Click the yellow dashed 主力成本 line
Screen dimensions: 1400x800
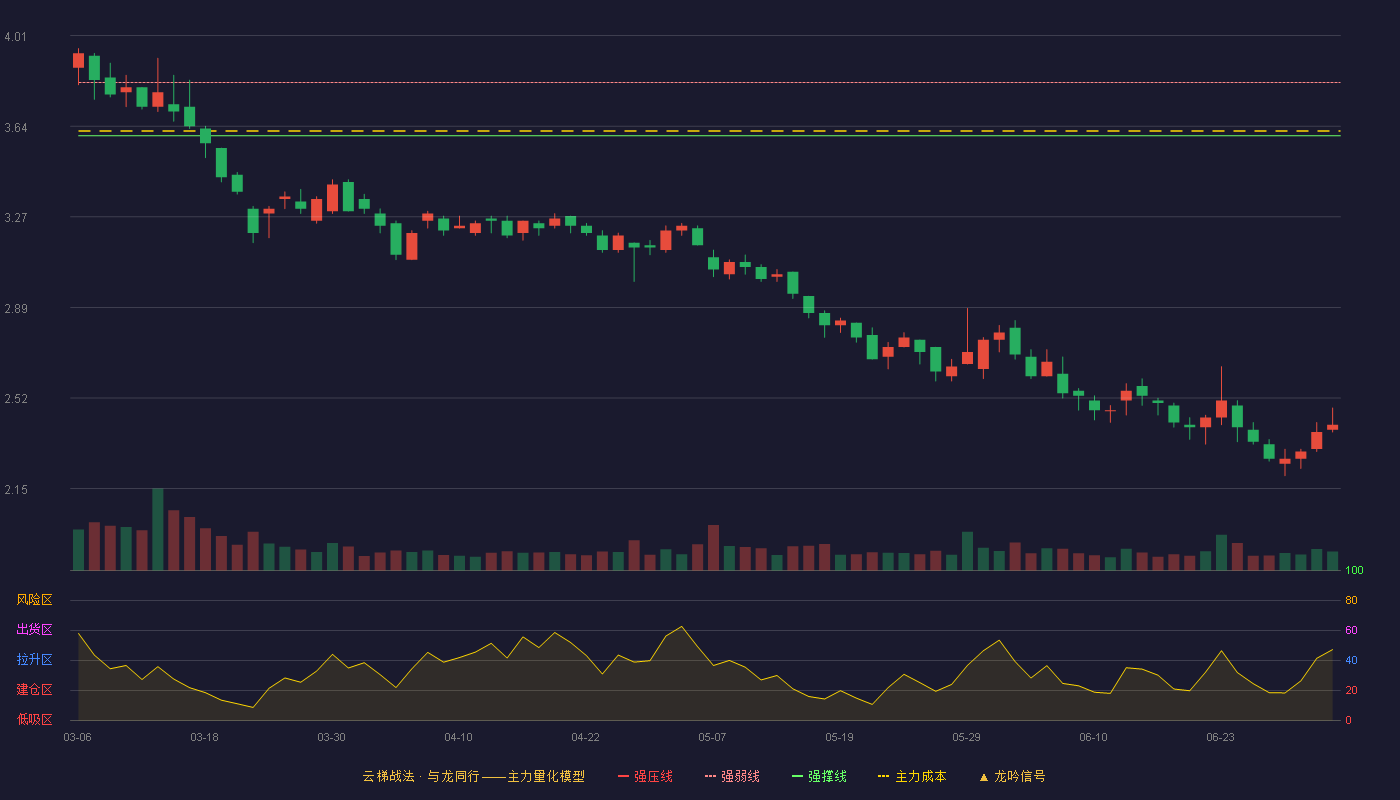[x=709, y=131]
